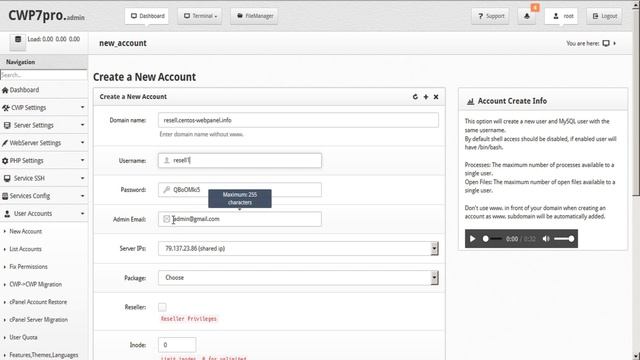Click the breadcrumb monitor icon
The height and width of the screenshot is (360, 640).
coord(606,43)
